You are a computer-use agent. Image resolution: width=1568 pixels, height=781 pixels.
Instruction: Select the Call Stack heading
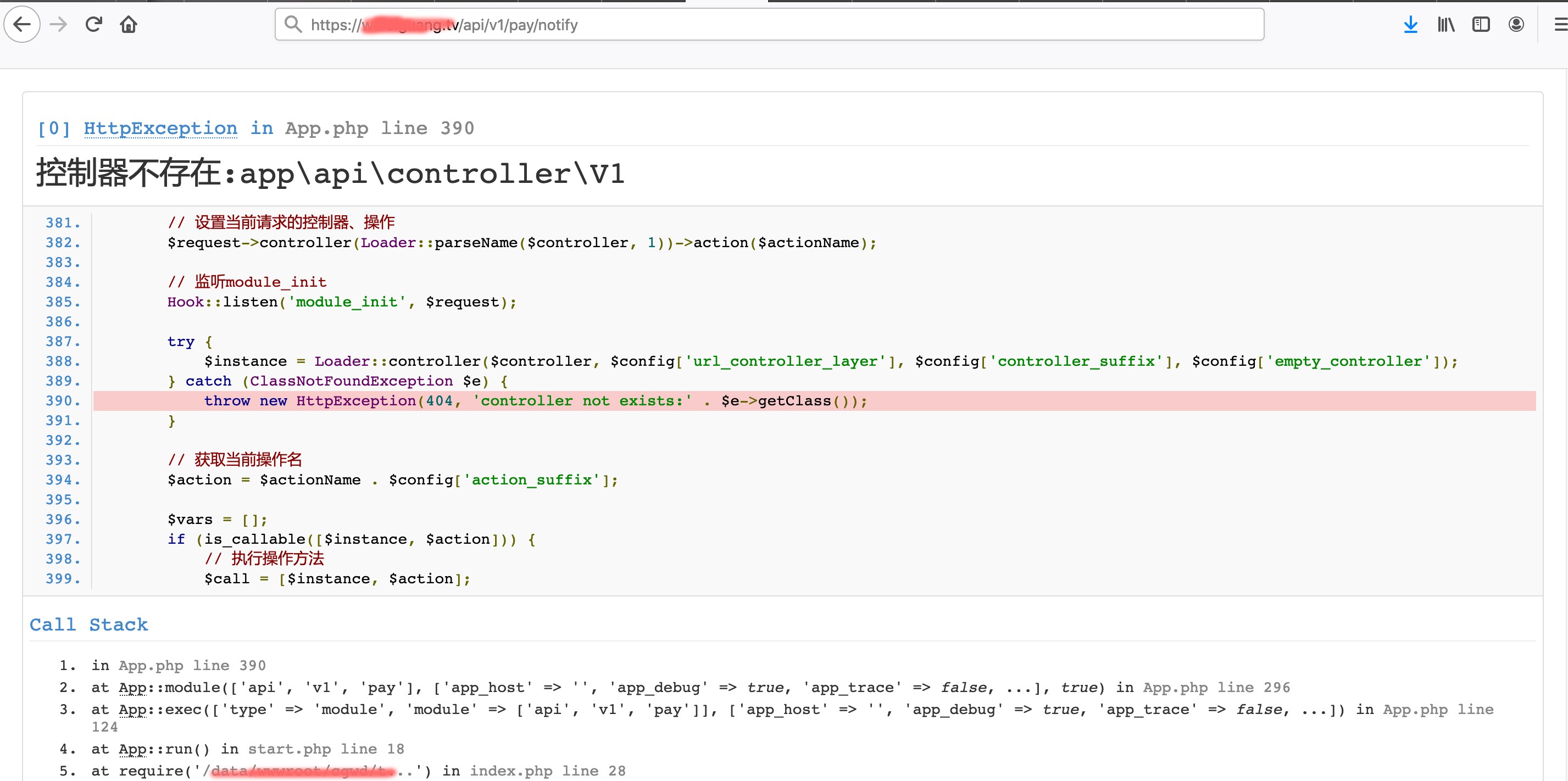tap(89, 624)
